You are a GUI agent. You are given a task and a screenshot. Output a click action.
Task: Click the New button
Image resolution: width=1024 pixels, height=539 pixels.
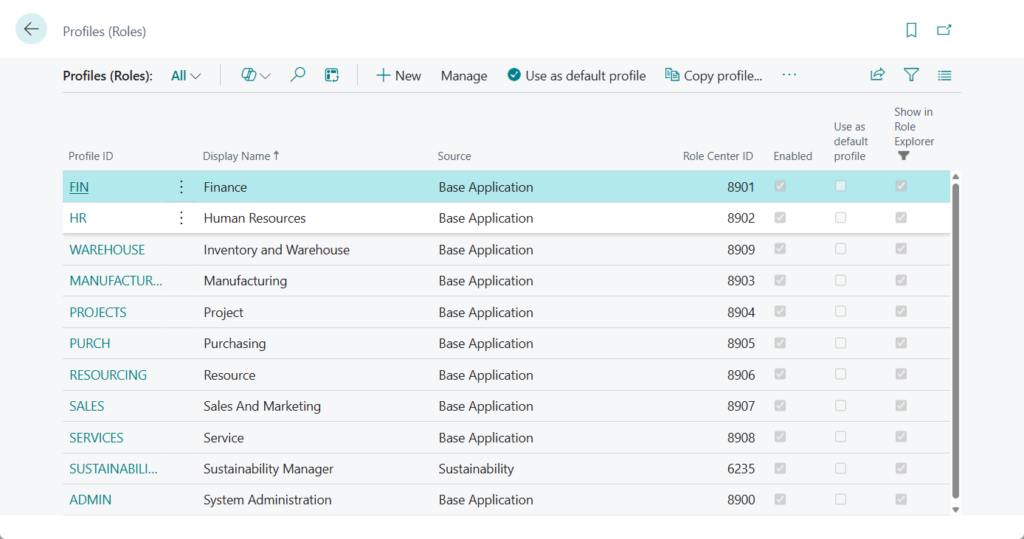tap(398, 75)
